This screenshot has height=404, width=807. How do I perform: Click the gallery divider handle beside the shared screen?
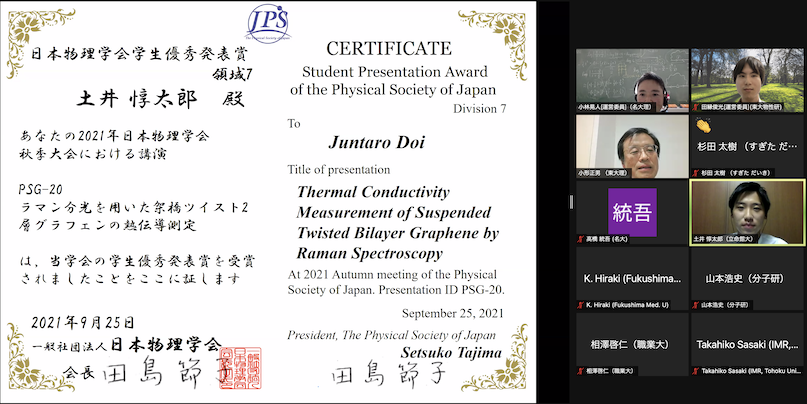[572, 202]
